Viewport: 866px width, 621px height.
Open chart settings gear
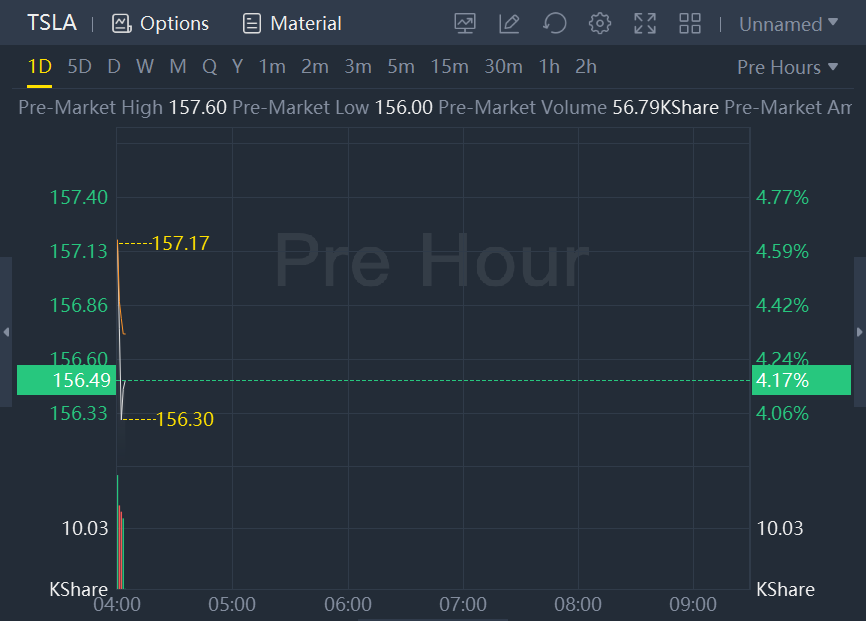click(x=599, y=23)
